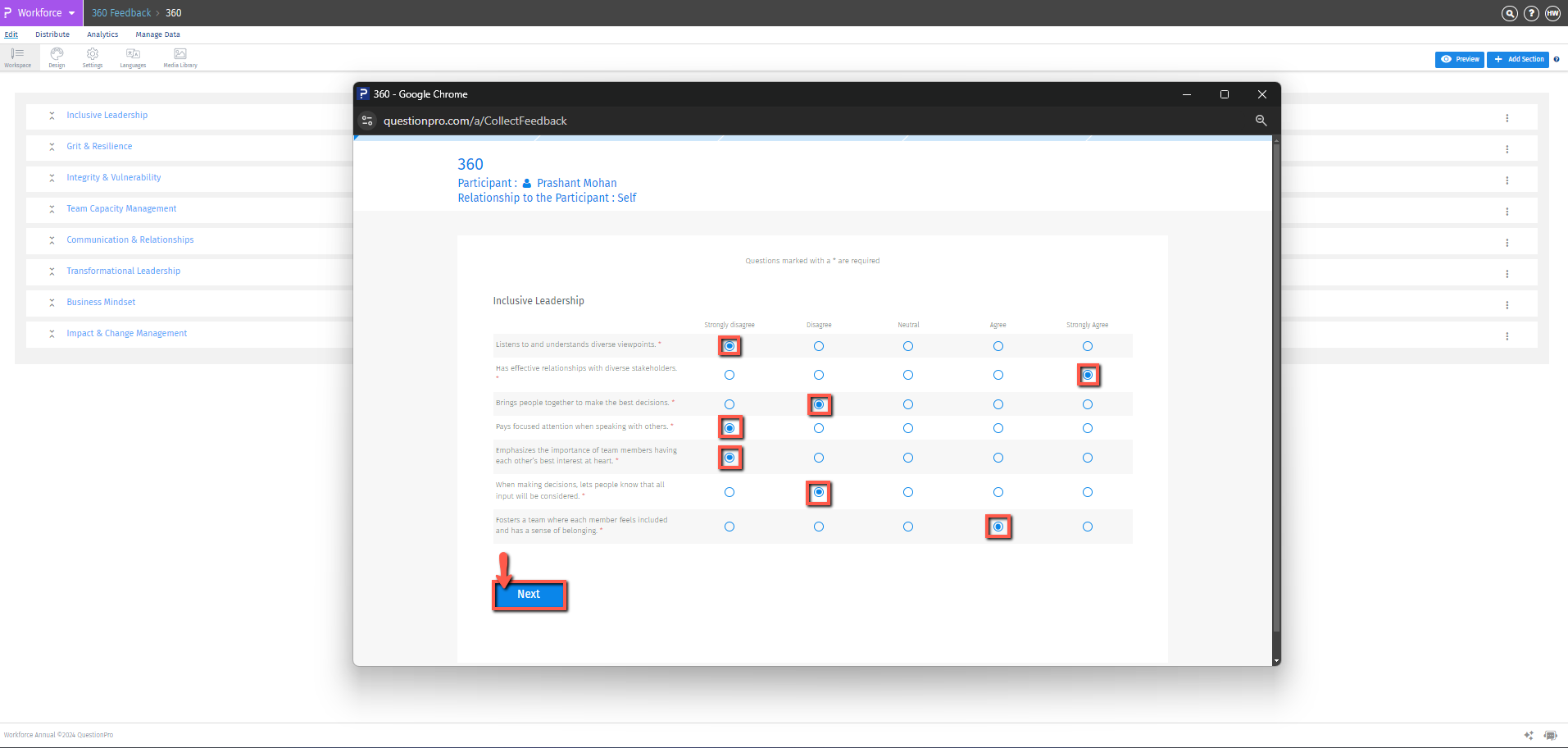This screenshot has width=1568, height=748.
Task: Click the zoom magnifier in the popup address bar
Action: 1261,121
